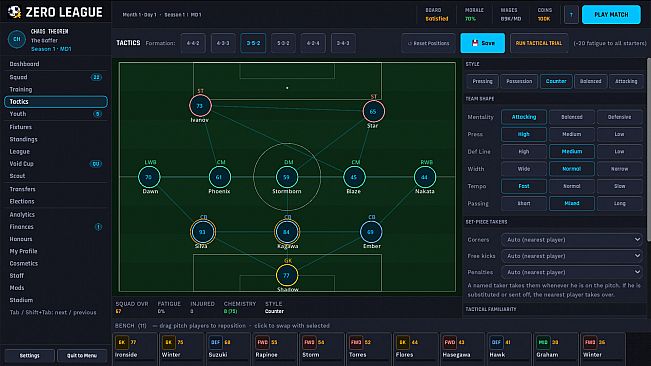Choose the 5-3-2 formation

click(x=283, y=43)
